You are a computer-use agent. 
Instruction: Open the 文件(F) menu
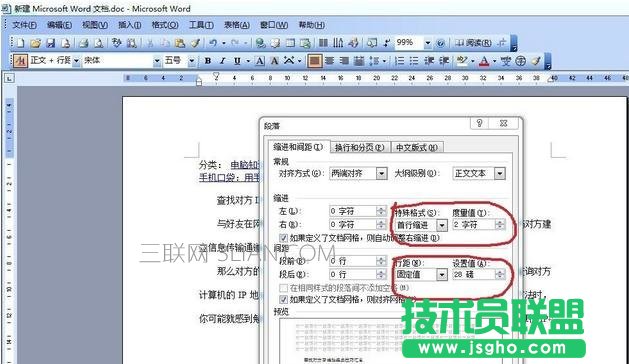tap(24, 25)
